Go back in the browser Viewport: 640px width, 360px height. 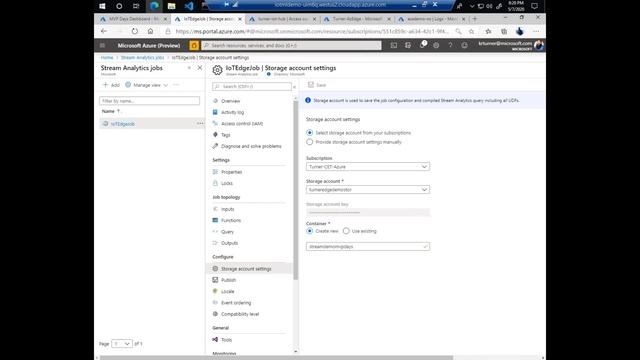pos(104,31)
